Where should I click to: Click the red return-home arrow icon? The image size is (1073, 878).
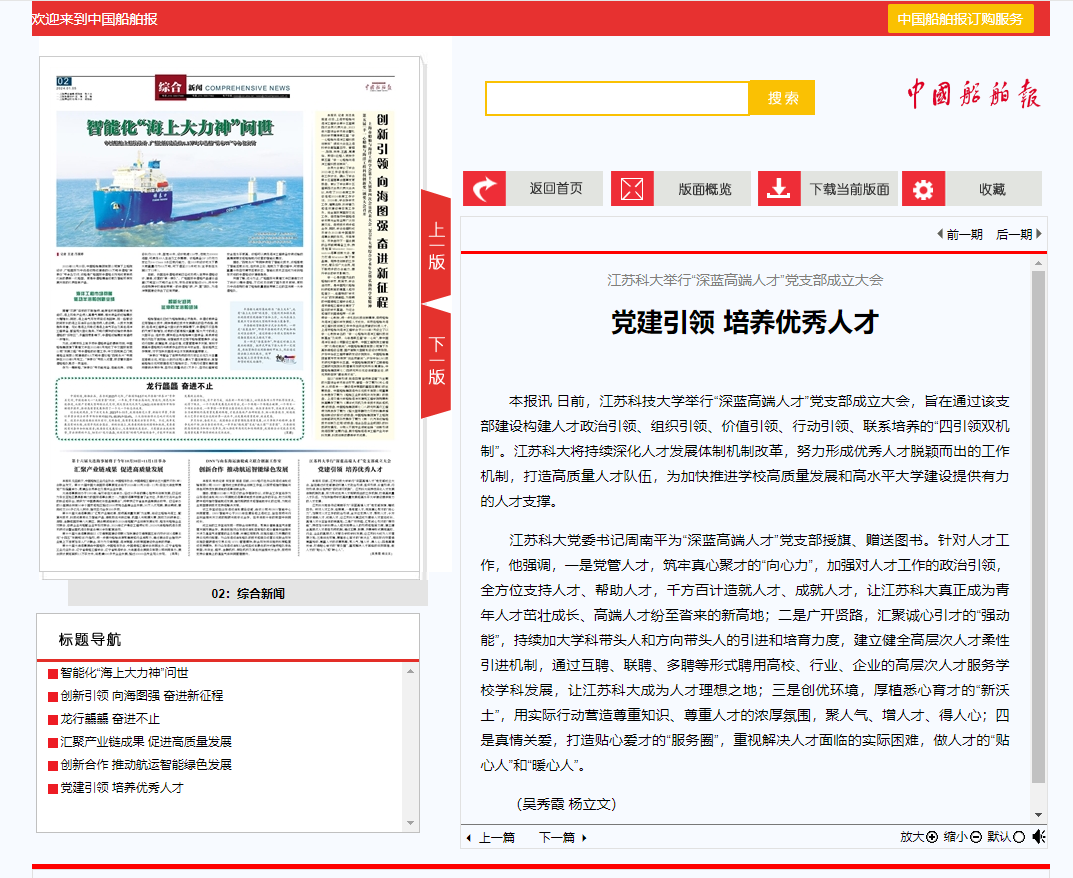484,189
